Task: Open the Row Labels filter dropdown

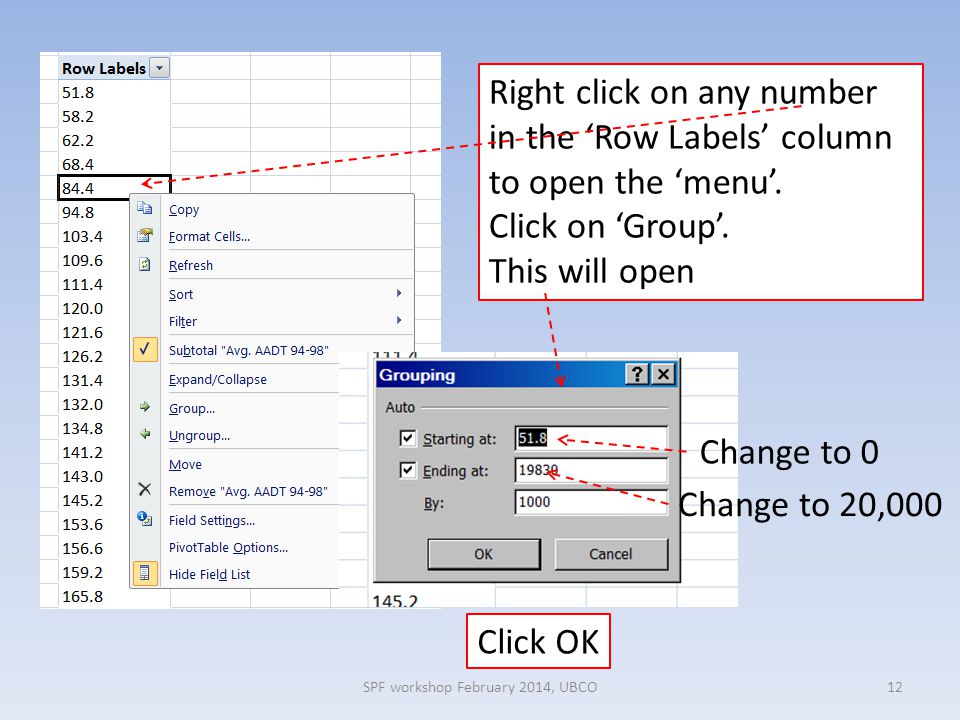Action: coord(160,68)
